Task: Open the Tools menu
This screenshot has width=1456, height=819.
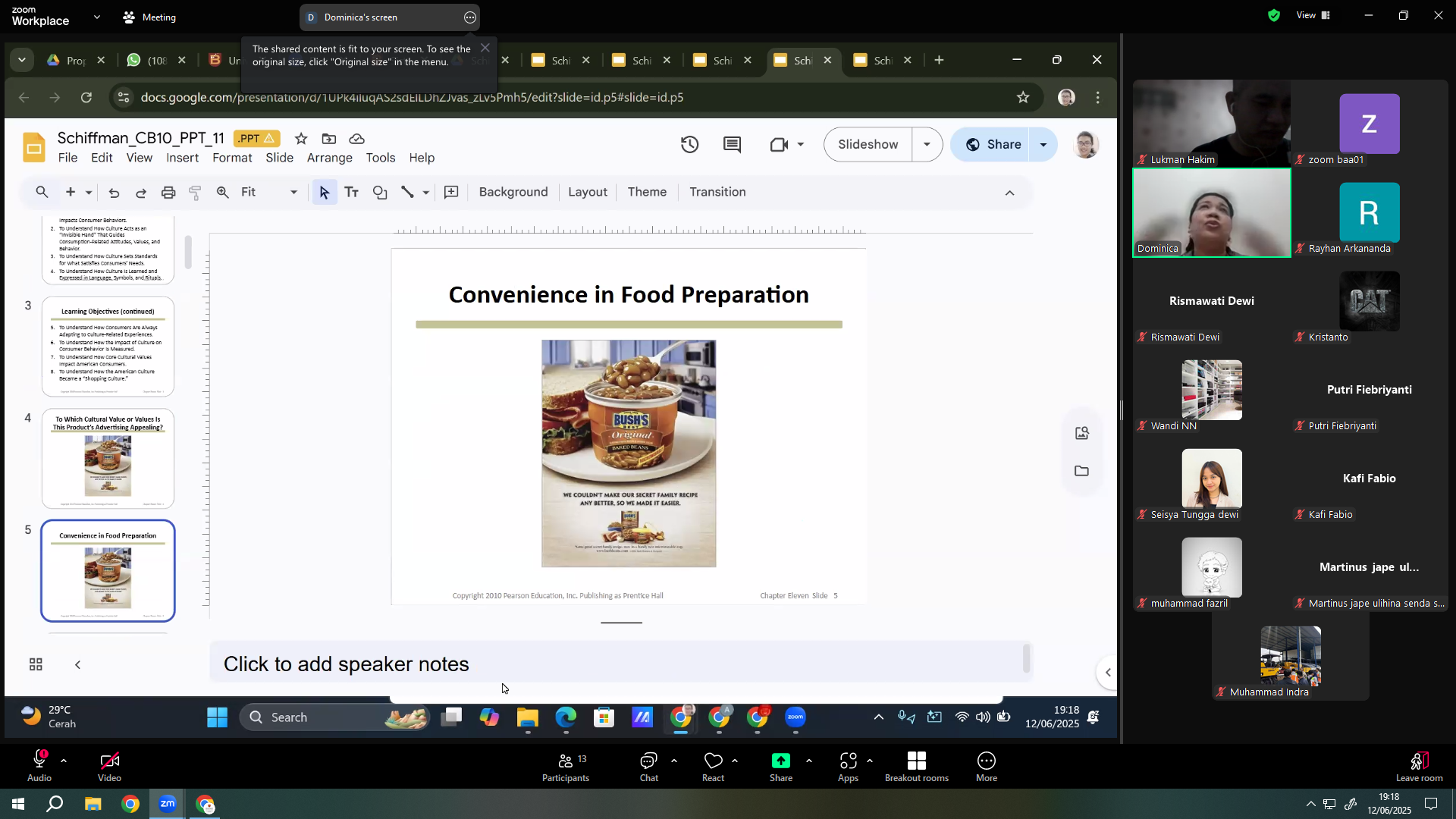Action: [x=381, y=158]
